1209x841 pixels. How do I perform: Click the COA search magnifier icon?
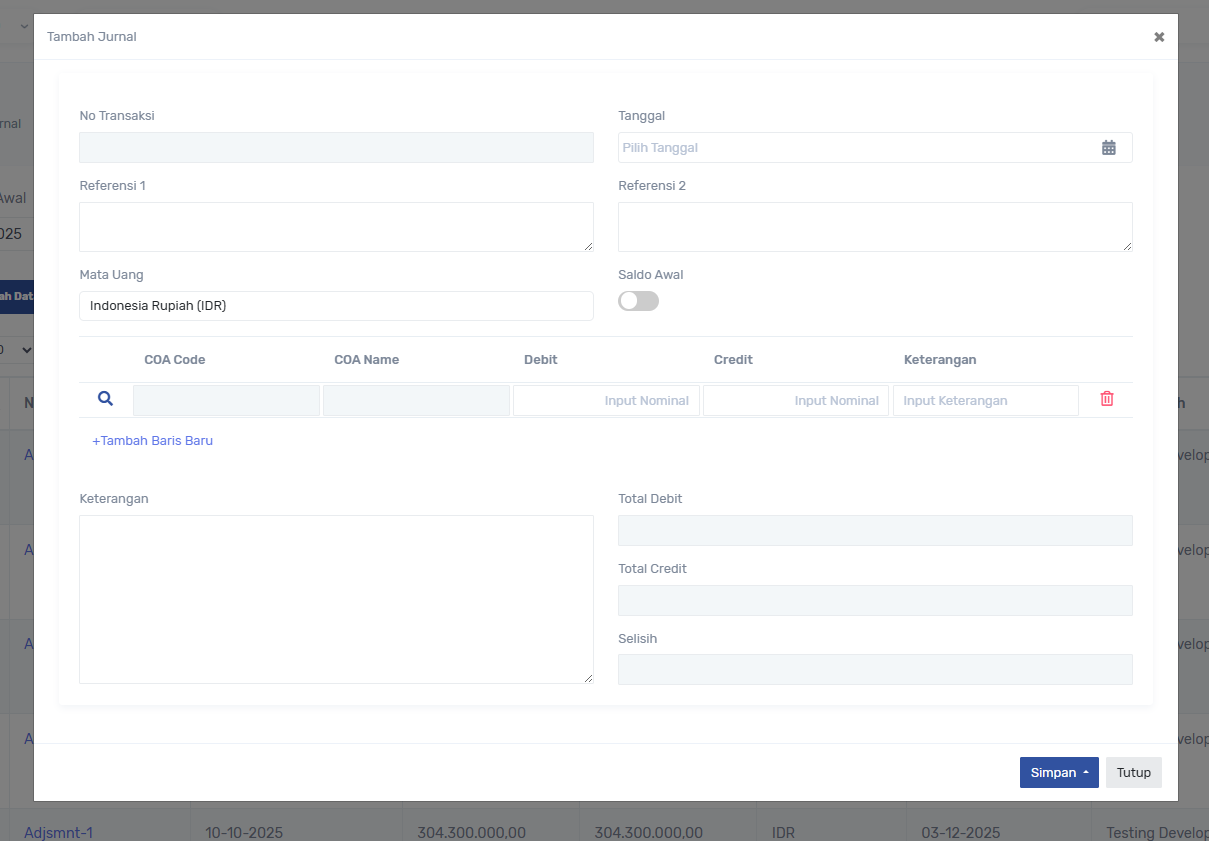105,399
